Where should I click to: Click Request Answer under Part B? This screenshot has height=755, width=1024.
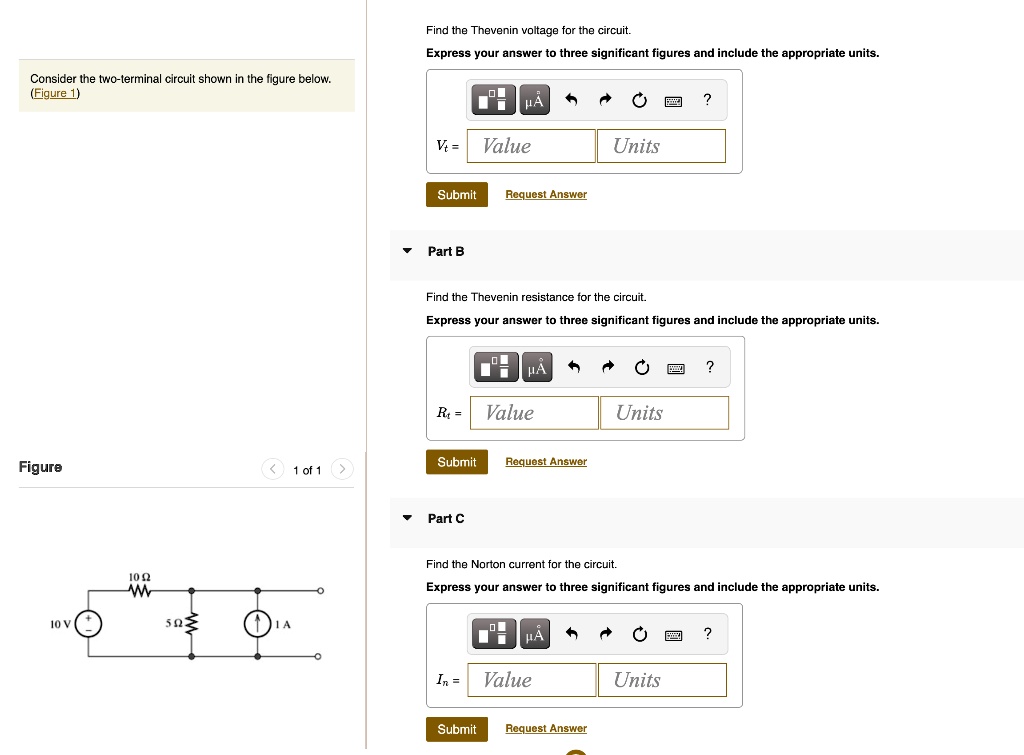click(546, 461)
